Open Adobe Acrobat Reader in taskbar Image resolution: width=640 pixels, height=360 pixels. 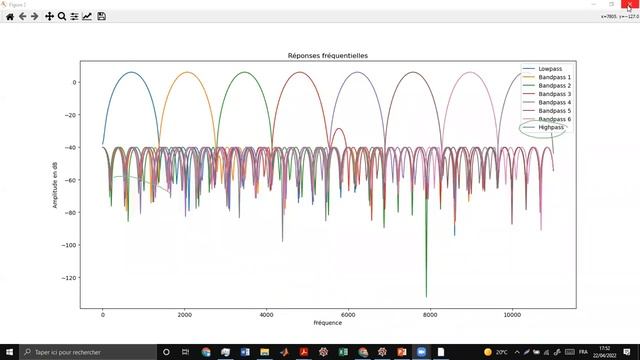click(304, 352)
